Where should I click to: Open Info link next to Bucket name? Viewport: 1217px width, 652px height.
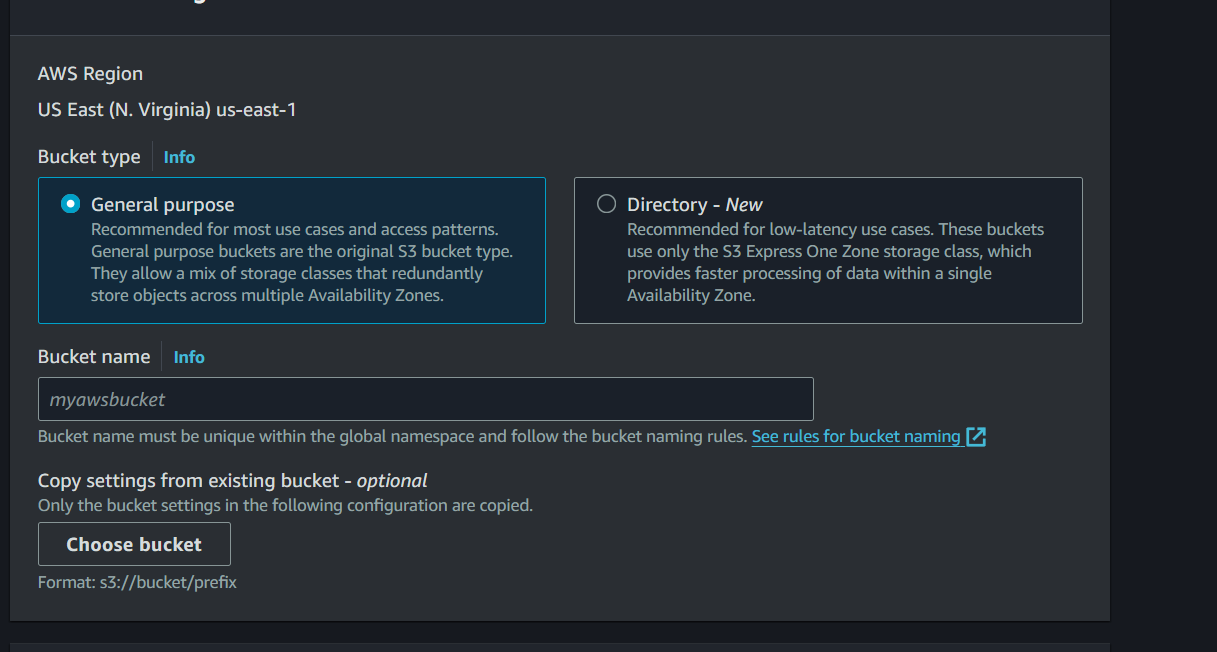point(189,357)
